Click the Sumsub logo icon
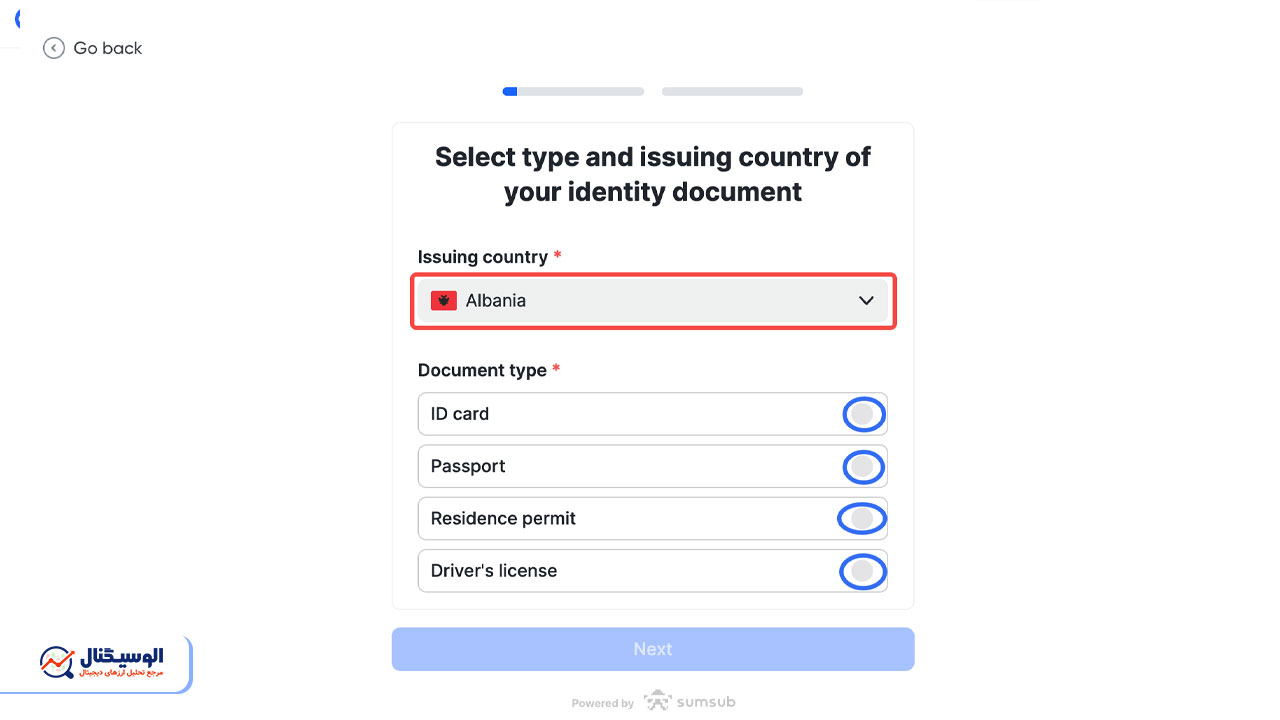 (657, 701)
